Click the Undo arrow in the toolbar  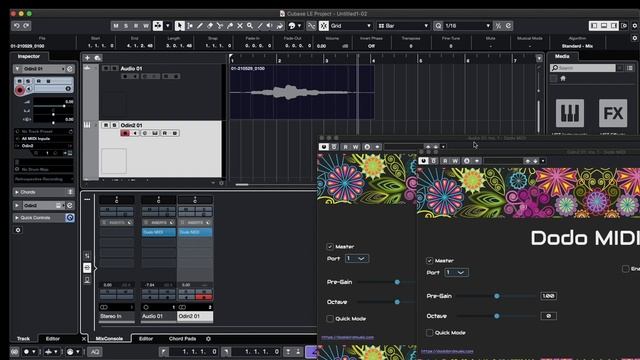(17, 26)
